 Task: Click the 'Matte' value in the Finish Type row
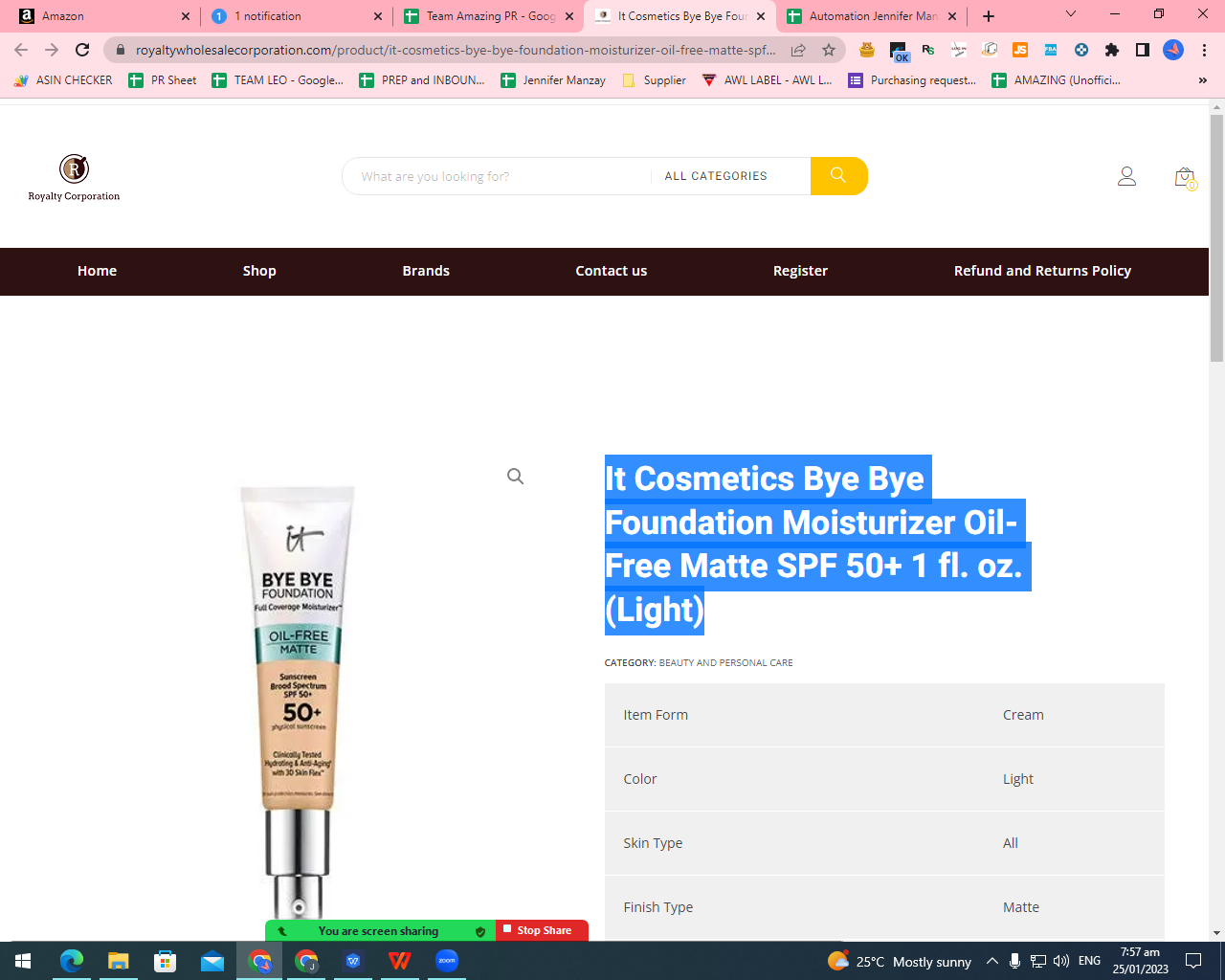coord(1020,907)
